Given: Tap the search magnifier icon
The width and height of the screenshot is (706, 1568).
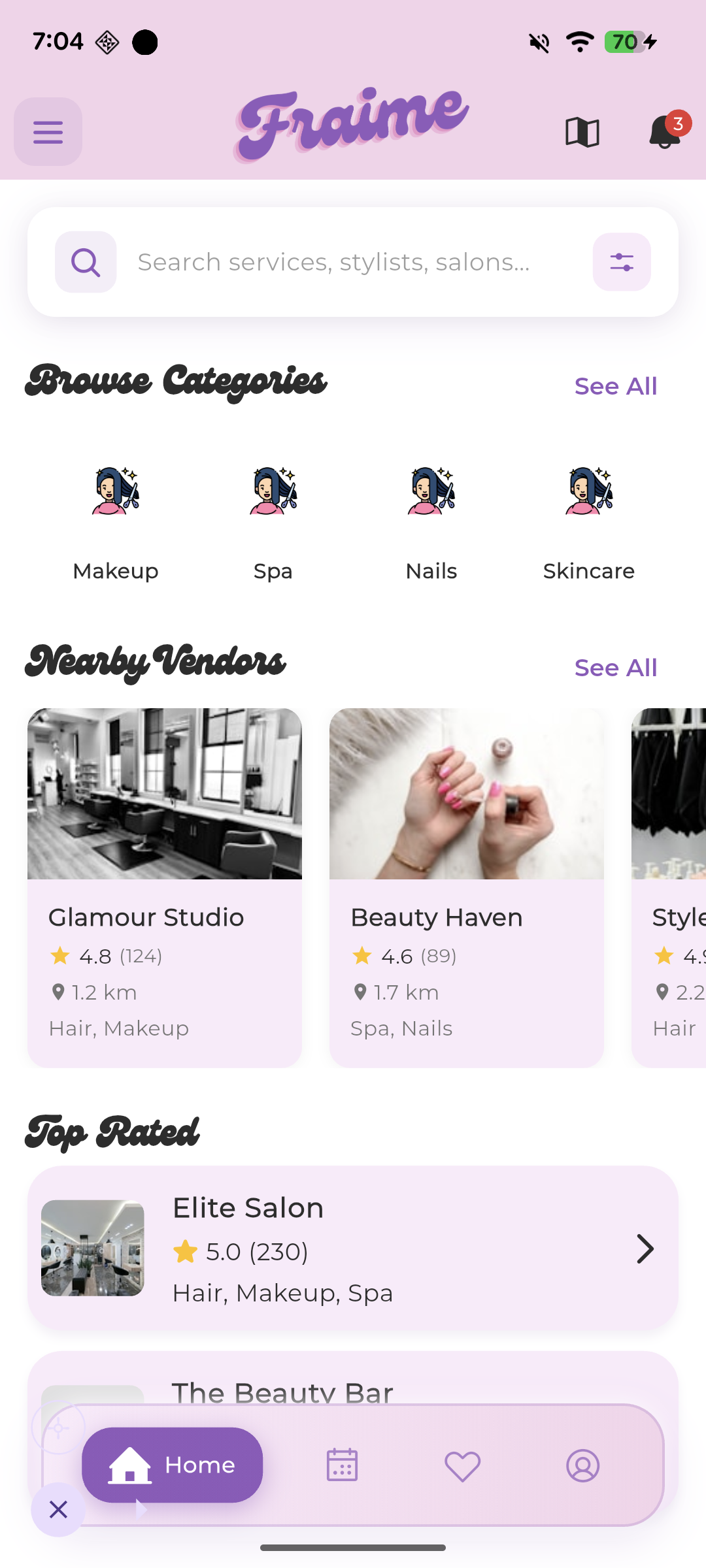Looking at the screenshot, I should [x=86, y=262].
